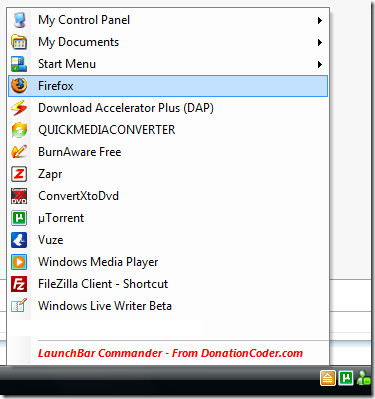
Task: Click the ConvertXtoDvd icon
Action: [x=19, y=196]
